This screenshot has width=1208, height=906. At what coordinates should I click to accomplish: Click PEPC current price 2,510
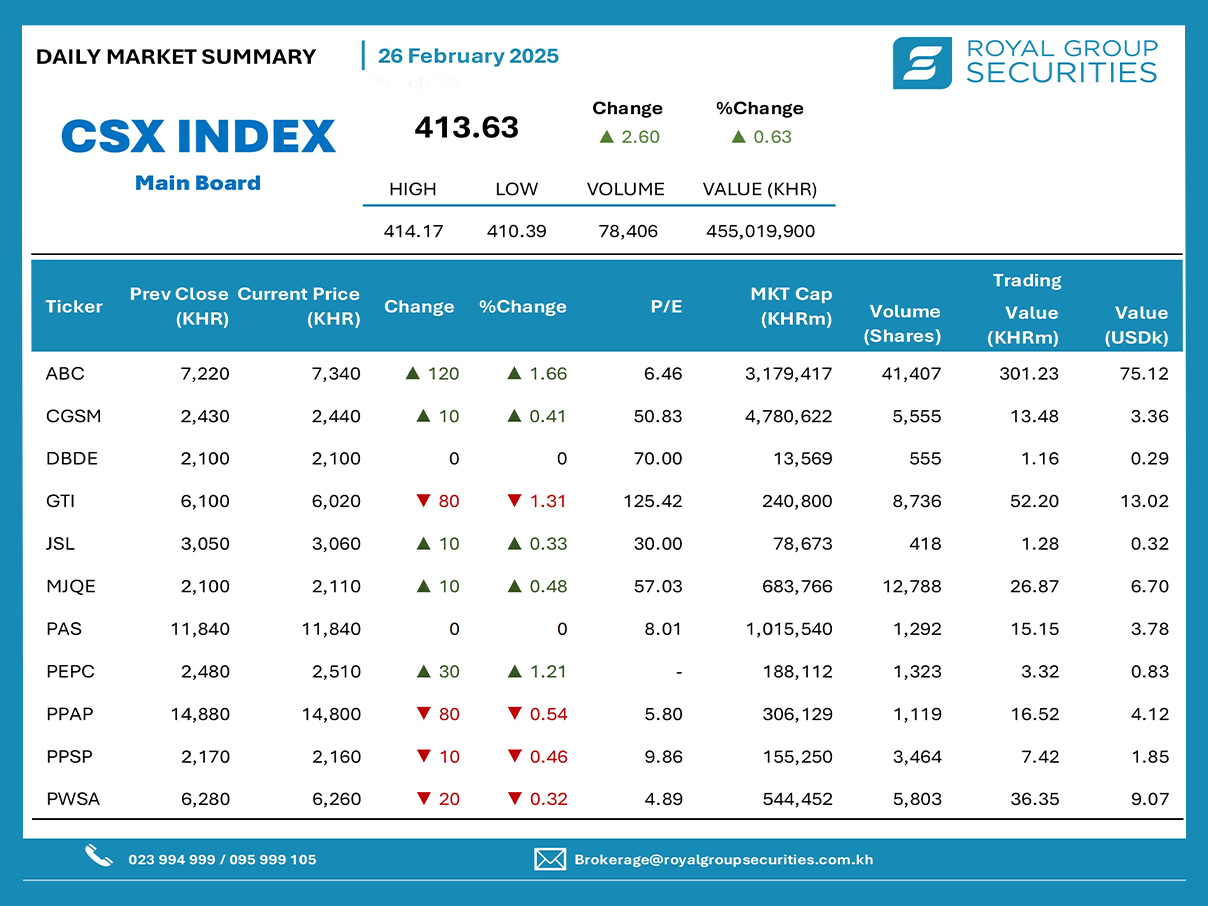tap(336, 671)
